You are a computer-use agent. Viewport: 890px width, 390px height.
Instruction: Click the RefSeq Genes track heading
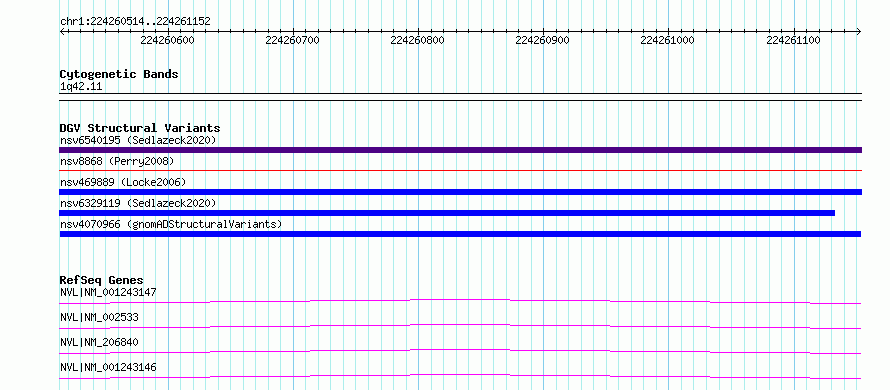101,280
